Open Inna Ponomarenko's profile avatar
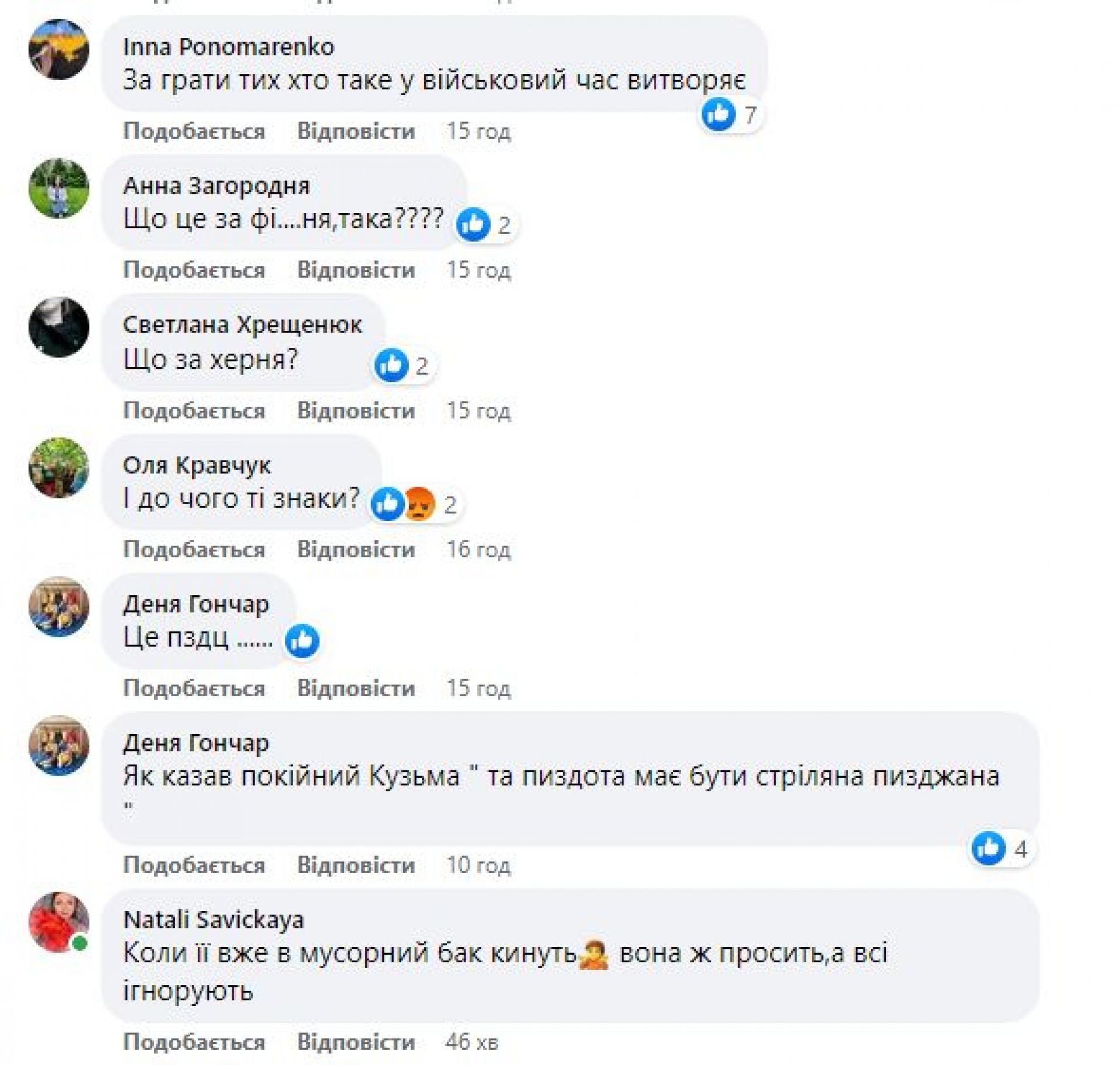Screen dimensions: 1120x1065 pos(59,49)
